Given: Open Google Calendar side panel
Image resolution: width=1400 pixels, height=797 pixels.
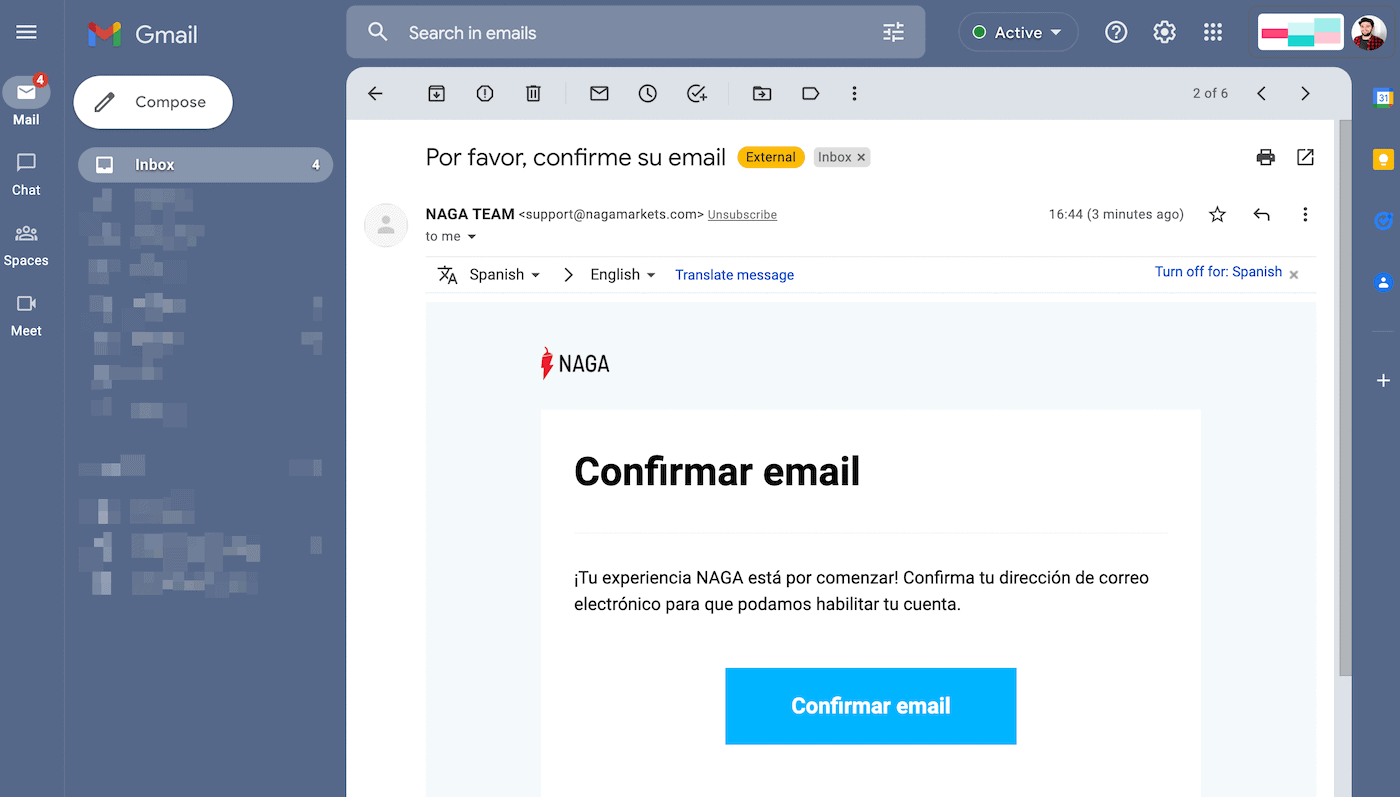Looking at the screenshot, I should 1384,97.
